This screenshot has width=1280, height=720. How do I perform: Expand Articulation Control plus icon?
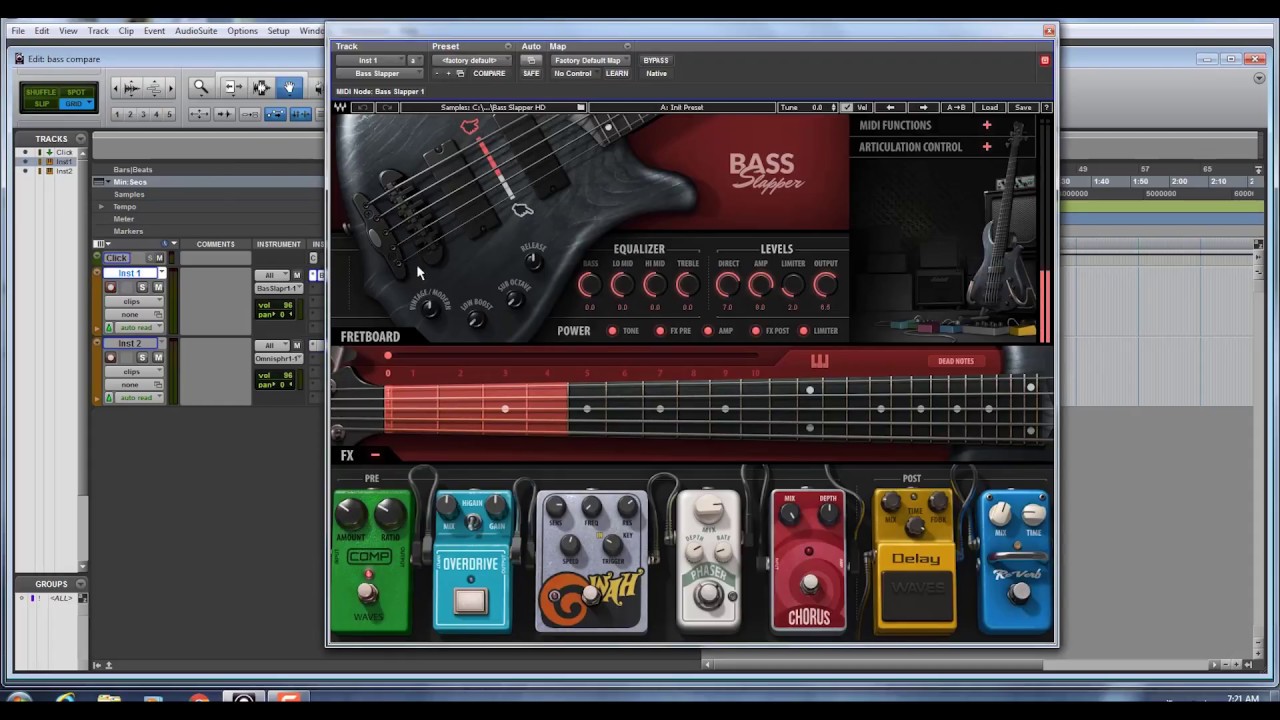pos(987,147)
